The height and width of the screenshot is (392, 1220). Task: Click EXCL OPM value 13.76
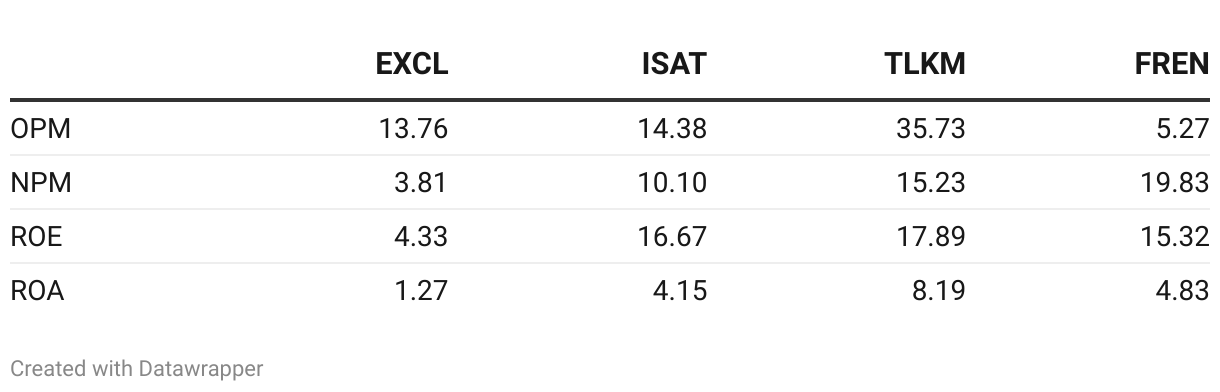[414, 129]
